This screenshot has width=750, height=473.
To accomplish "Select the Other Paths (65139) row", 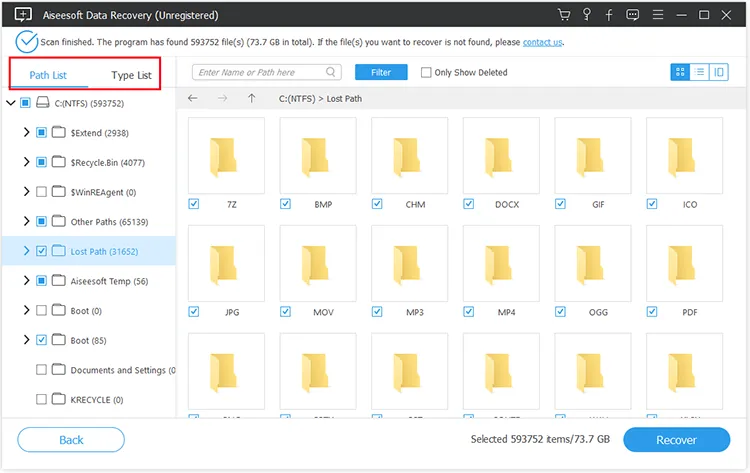I will (89, 221).
